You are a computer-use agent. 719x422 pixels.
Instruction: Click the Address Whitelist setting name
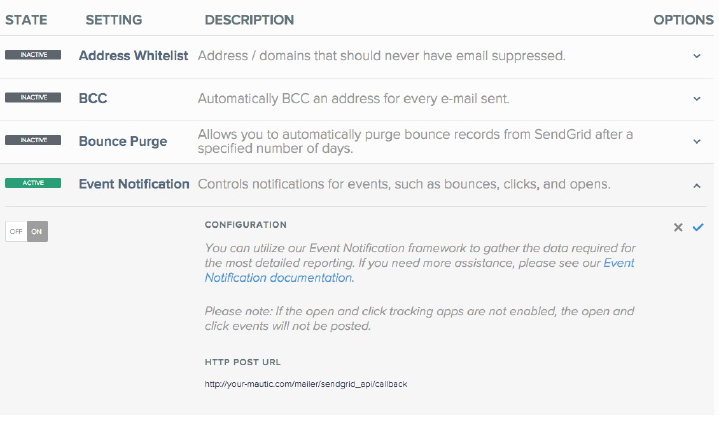coord(134,56)
